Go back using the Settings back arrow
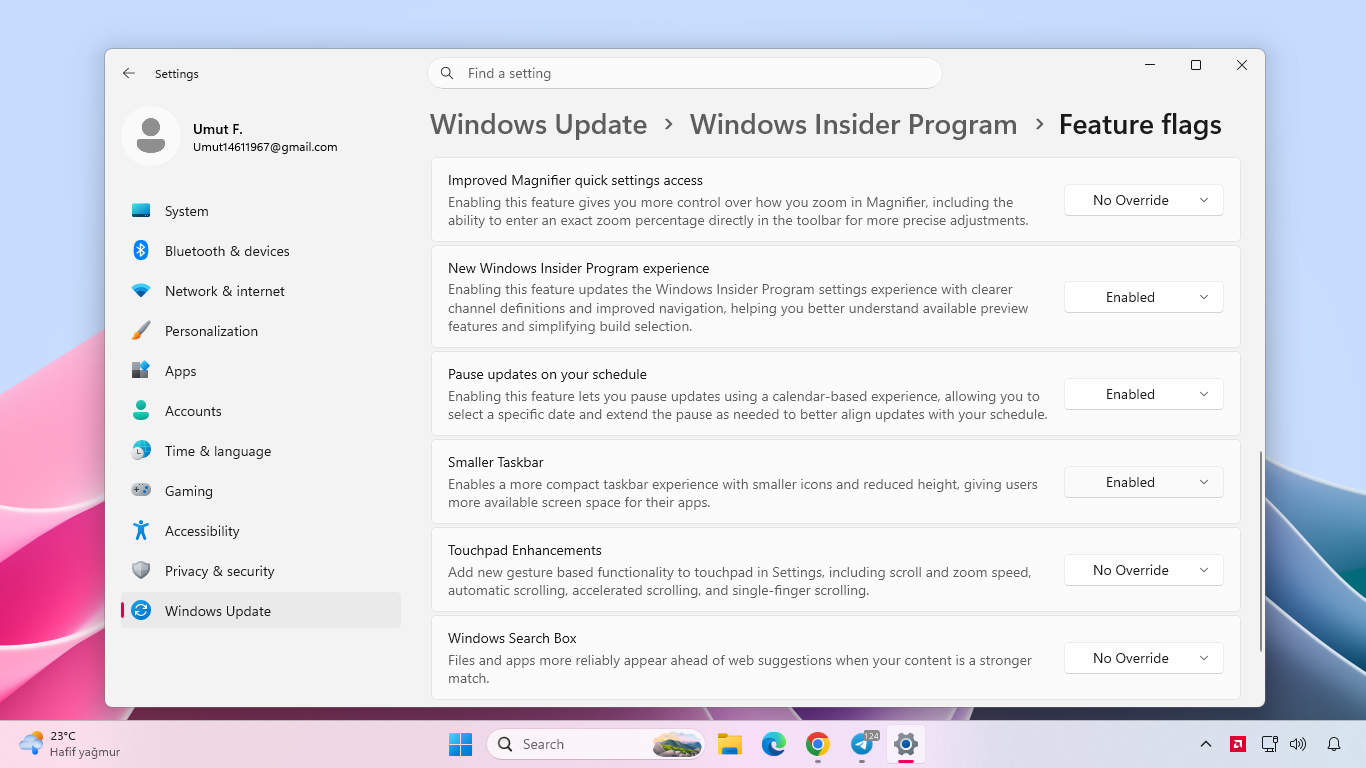This screenshot has height=768, width=1366. 129,73
